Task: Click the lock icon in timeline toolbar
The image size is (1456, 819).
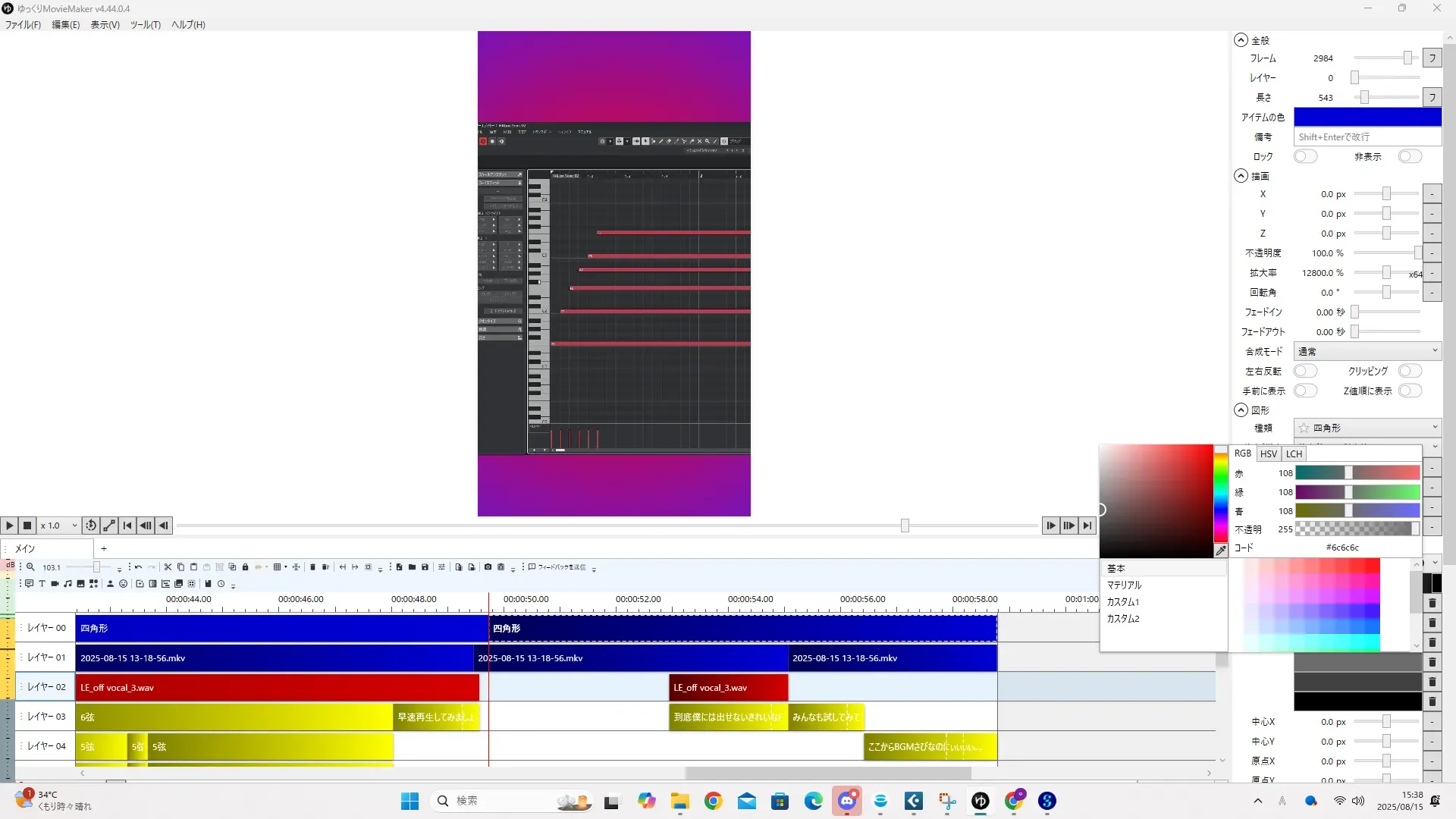Action: pyautogui.click(x=245, y=566)
